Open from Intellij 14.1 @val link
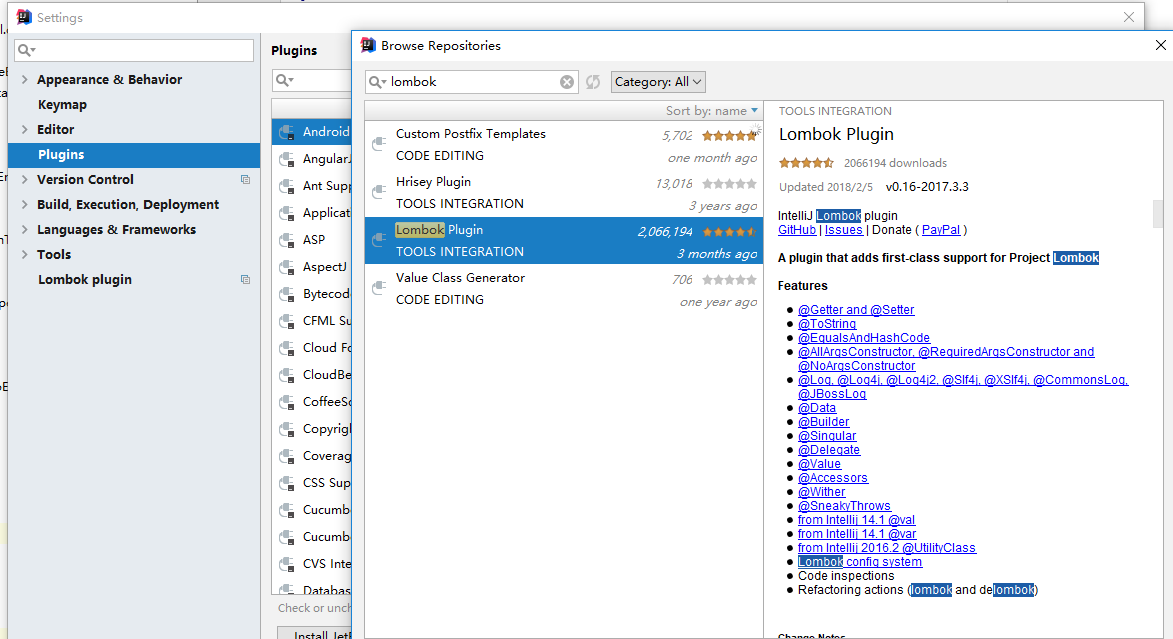This screenshot has height=639, width=1173. pyautogui.click(x=856, y=520)
